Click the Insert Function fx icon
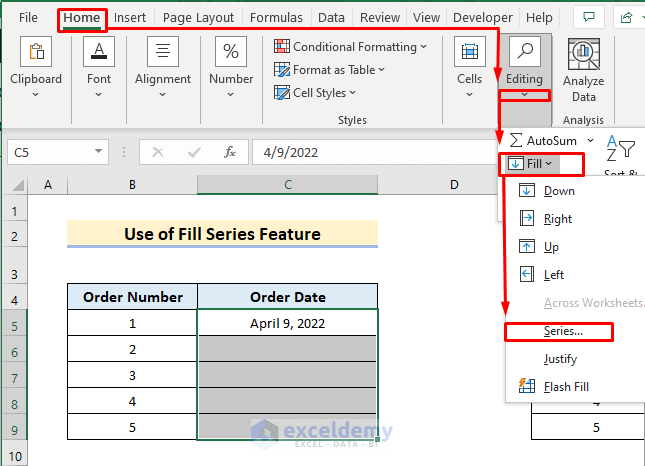The image size is (645, 466). [230, 152]
